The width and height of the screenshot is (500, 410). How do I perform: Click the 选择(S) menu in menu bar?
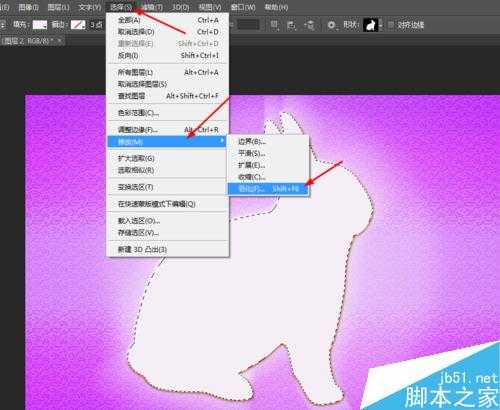tap(121, 7)
